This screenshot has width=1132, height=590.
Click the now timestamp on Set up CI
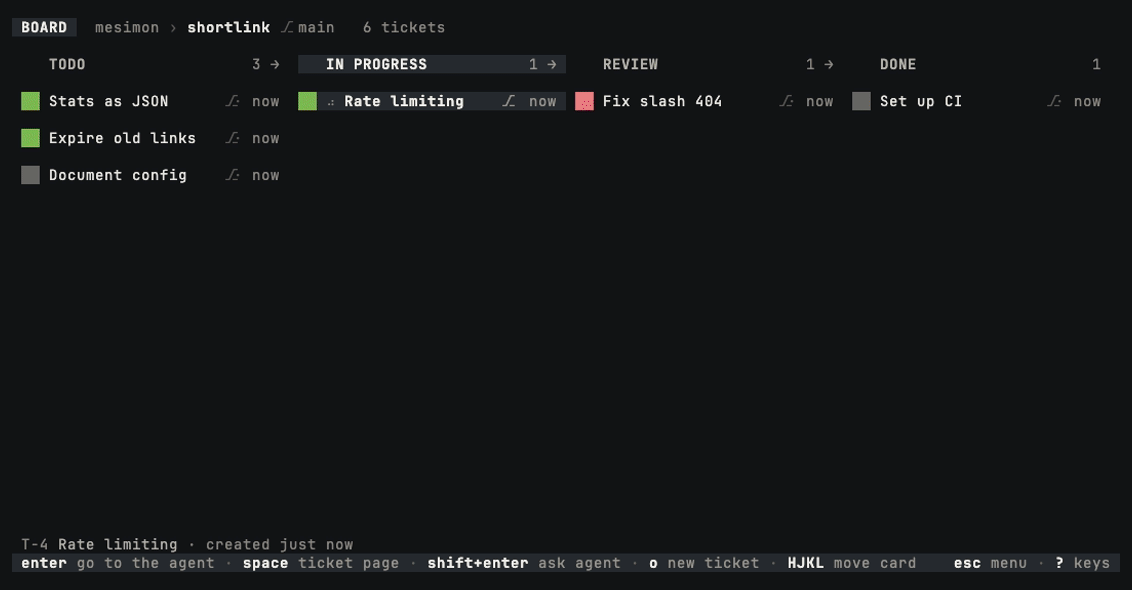tap(1087, 102)
